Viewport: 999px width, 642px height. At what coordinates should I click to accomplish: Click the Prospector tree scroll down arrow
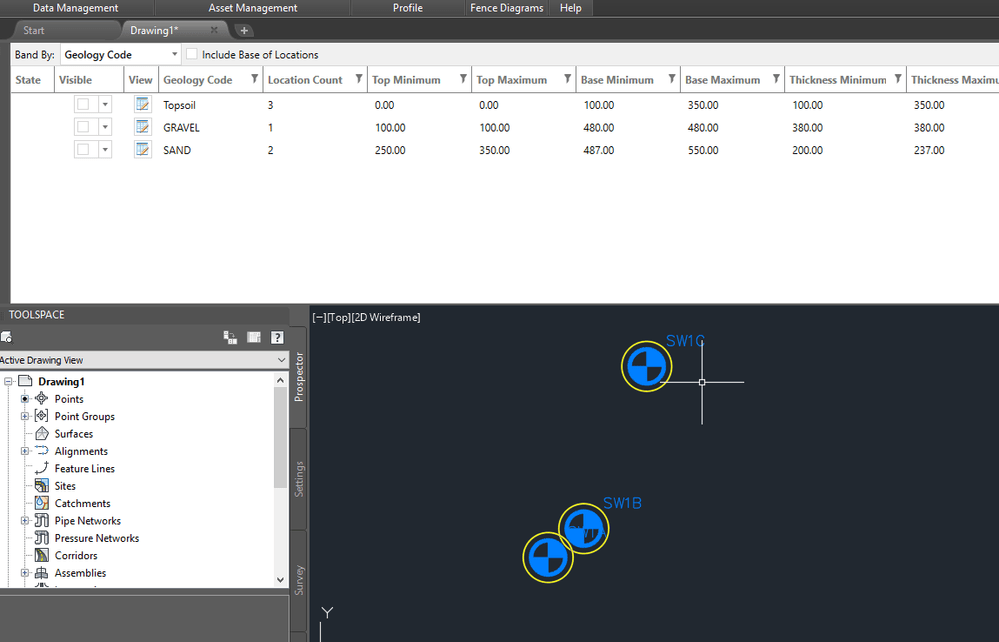coord(280,580)
